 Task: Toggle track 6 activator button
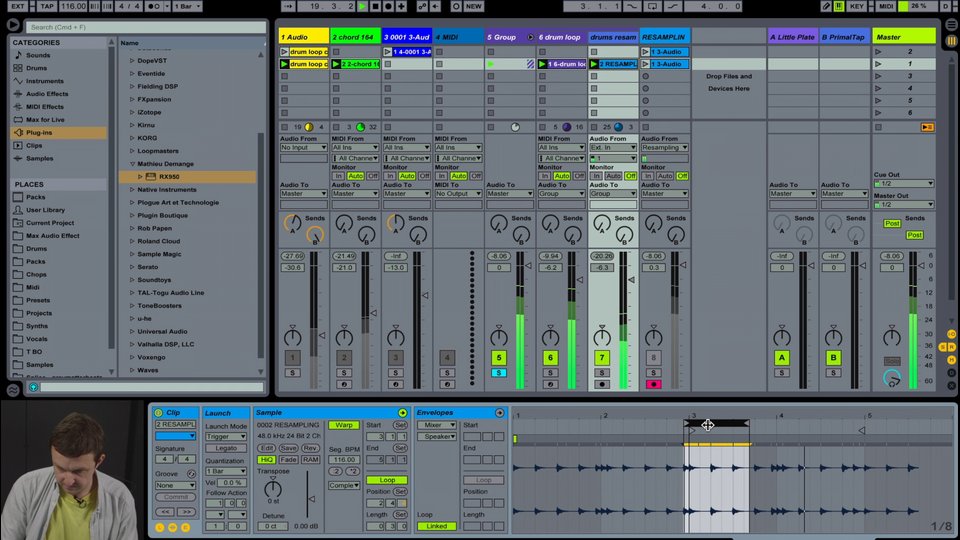pos(550,358)
